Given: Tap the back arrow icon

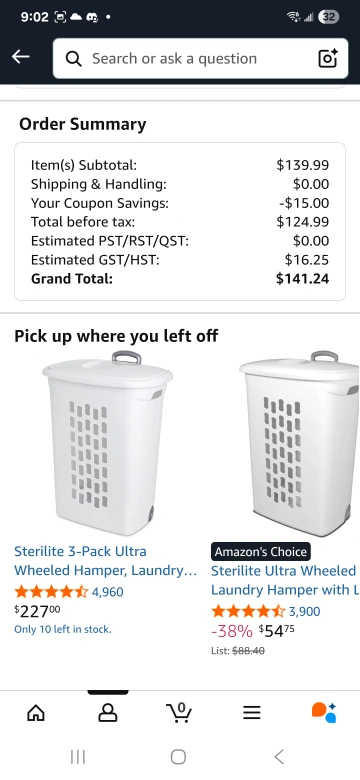Looking at the screenshot, I should coord(21,57).
